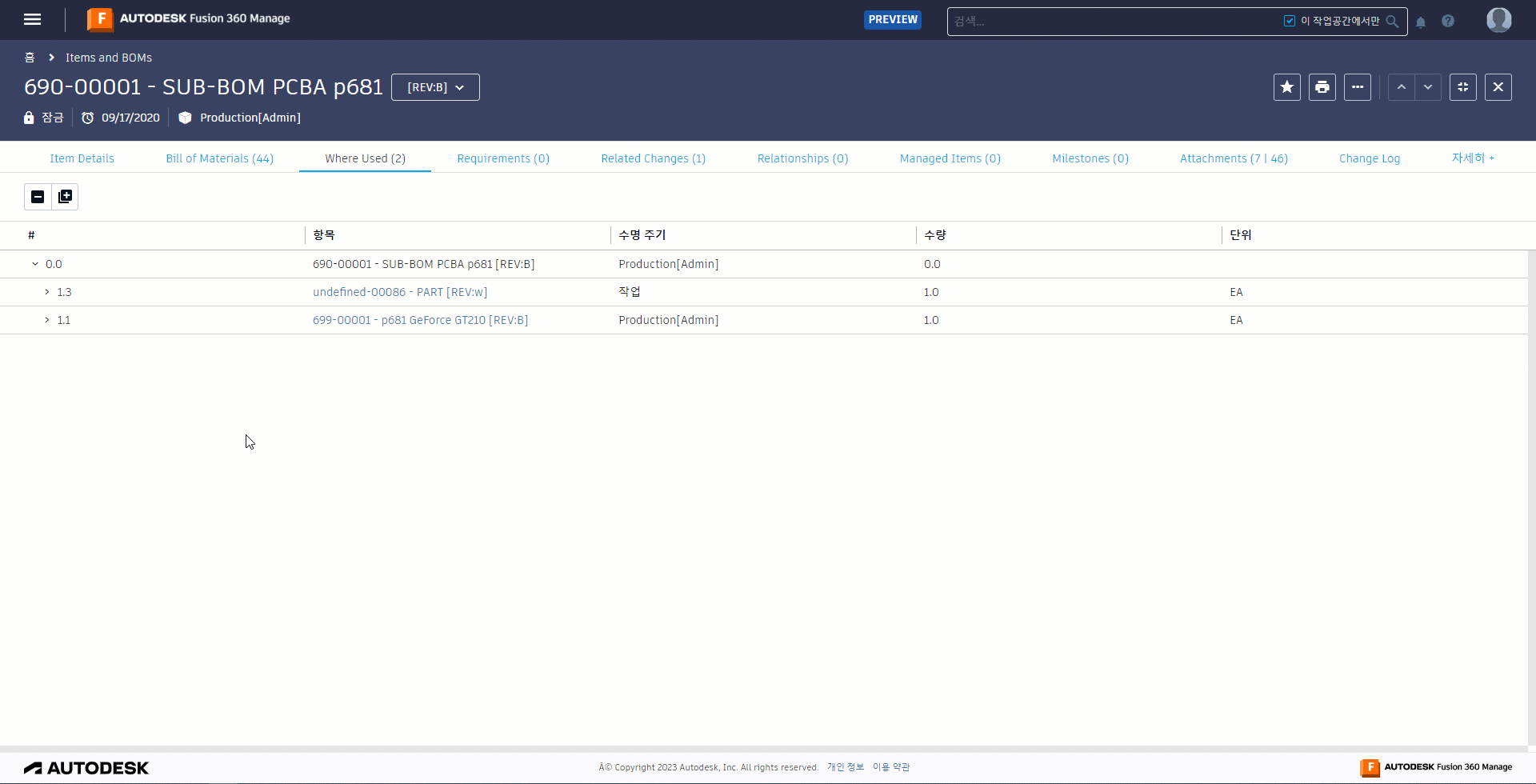The width and height of the screenshot is (1536, 784).
Task: Print the item with the printer icon
Action: 1322,87
